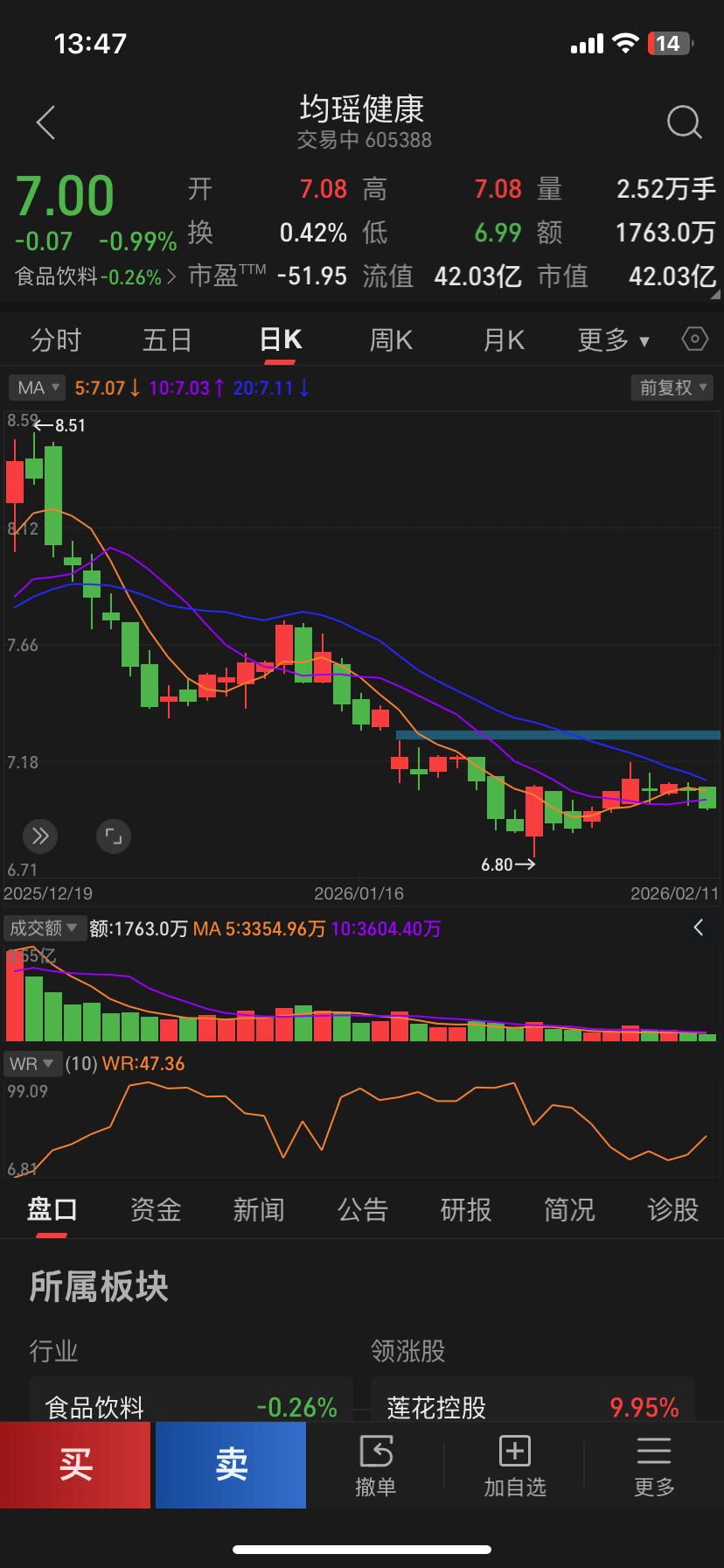Tap stock name 均瑶健康 title
Screen dimensions: 724x1568
coord(362,109)
